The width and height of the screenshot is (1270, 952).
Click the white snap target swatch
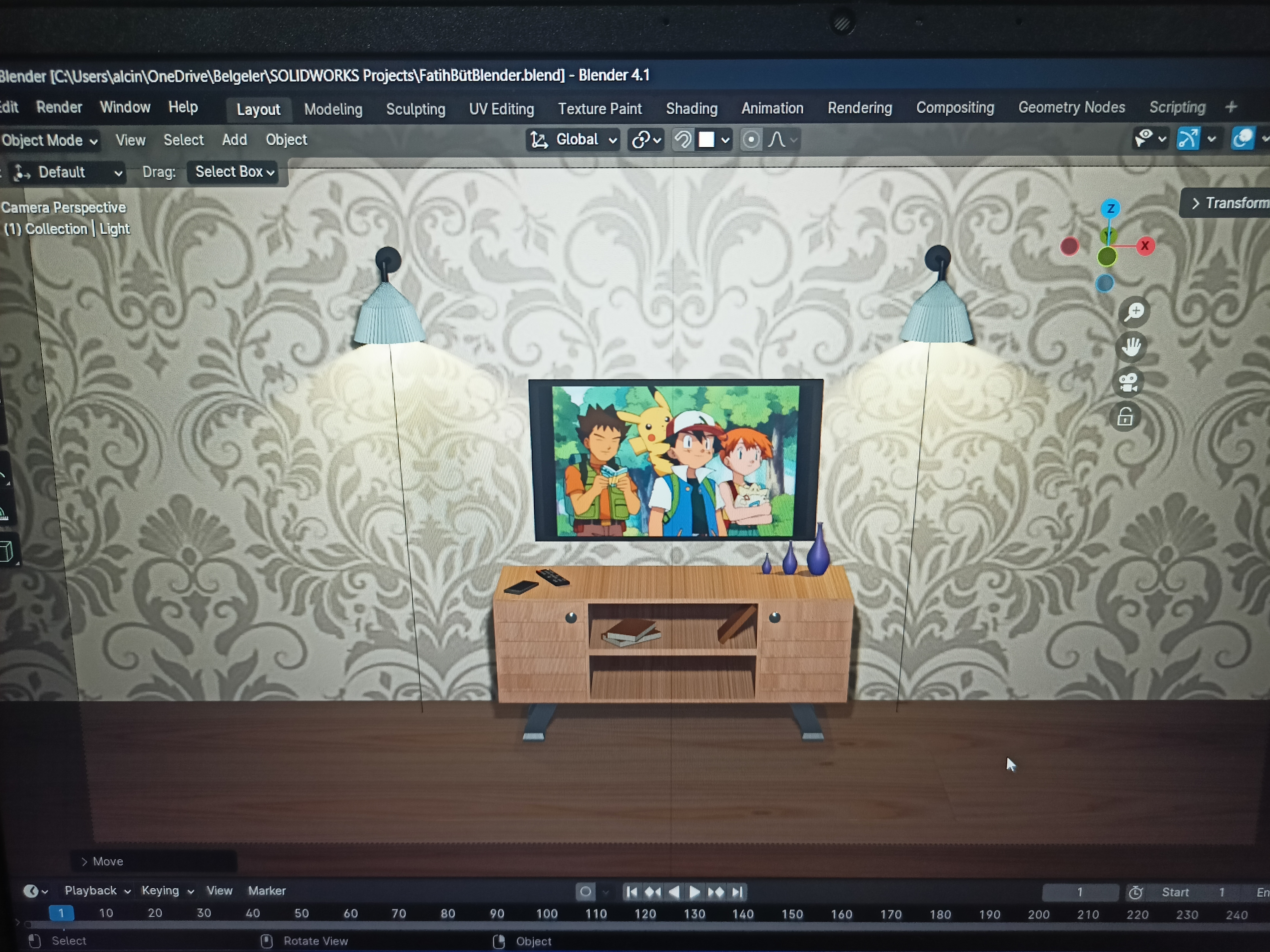(706, 139)
